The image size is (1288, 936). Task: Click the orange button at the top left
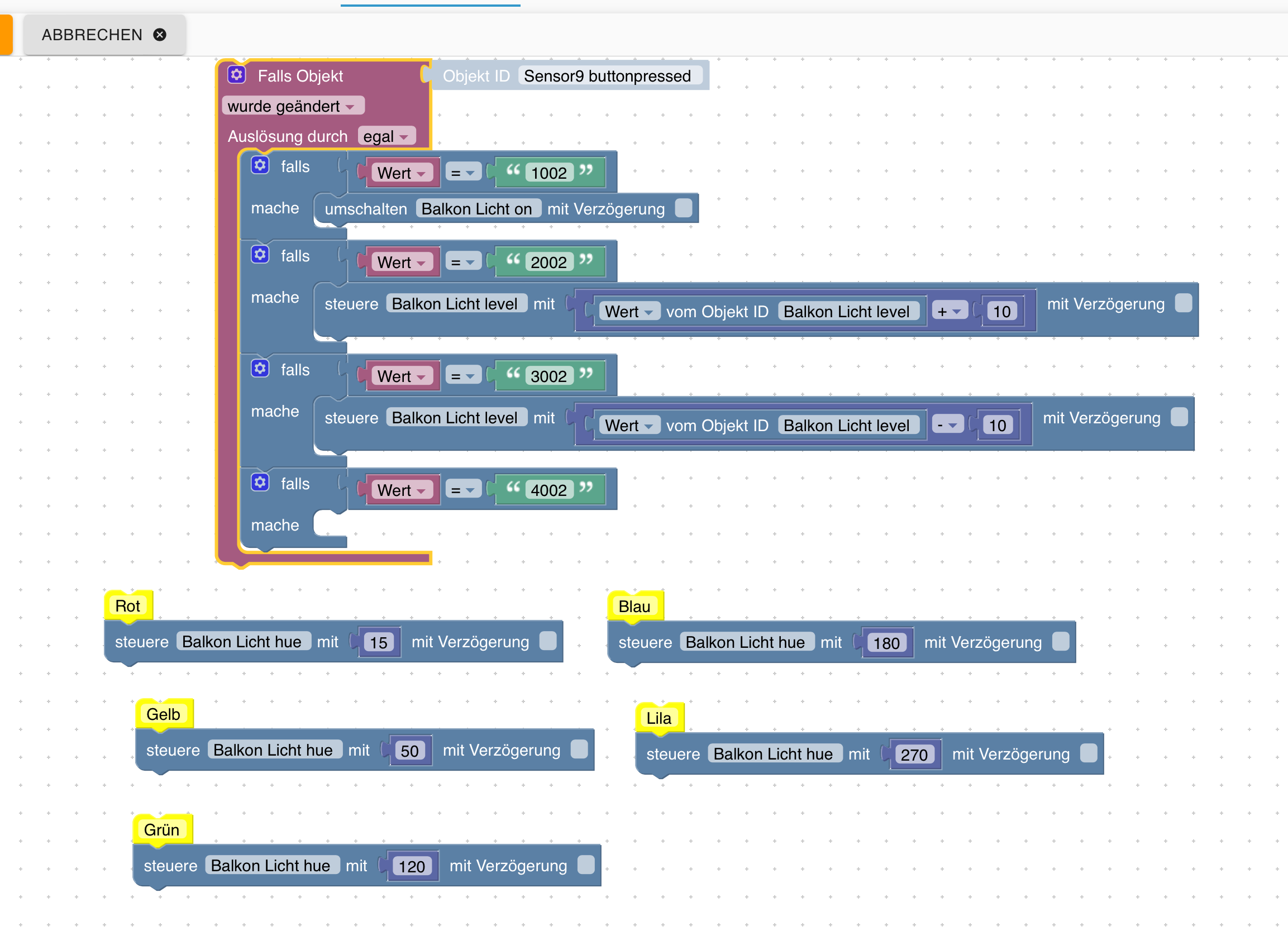click(x=6, y=35)
